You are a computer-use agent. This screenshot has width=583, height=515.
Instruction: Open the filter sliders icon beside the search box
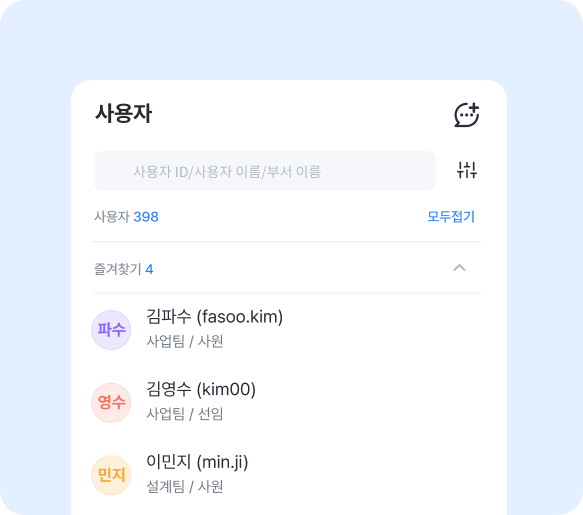467,170
